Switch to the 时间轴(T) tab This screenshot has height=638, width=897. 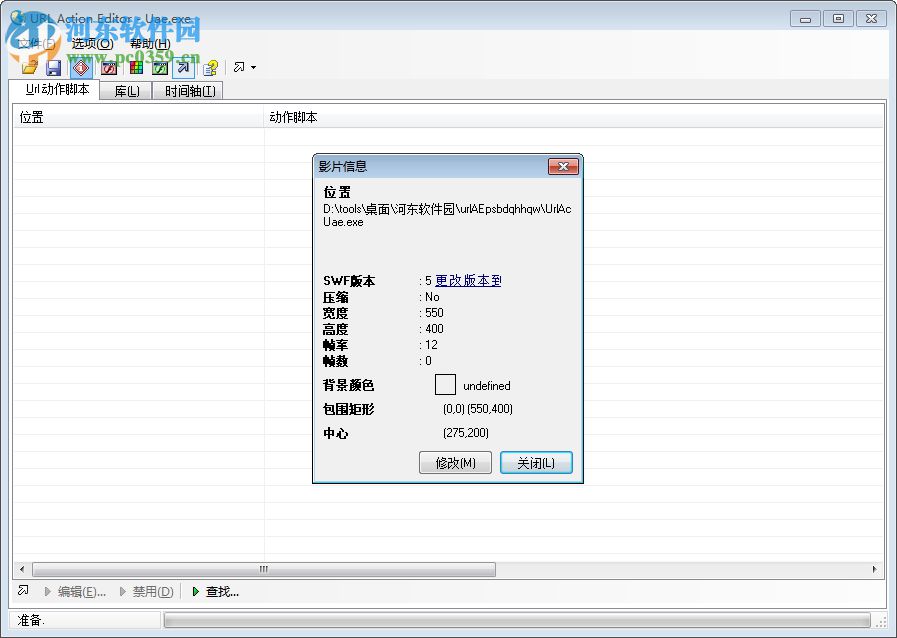tap(188, 90)
